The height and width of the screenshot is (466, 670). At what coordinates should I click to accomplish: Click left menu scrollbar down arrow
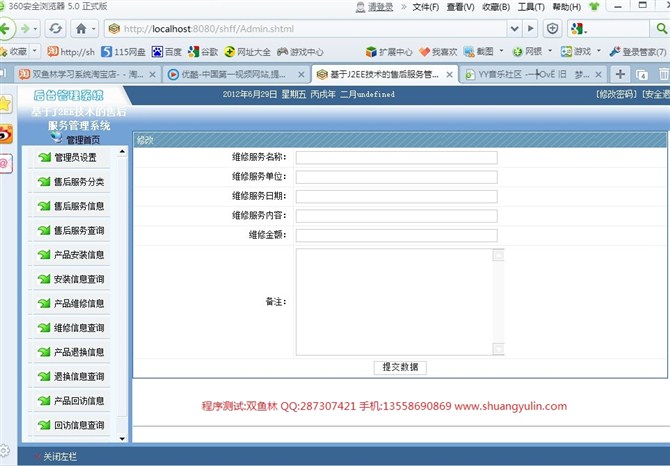click(122, 438)
